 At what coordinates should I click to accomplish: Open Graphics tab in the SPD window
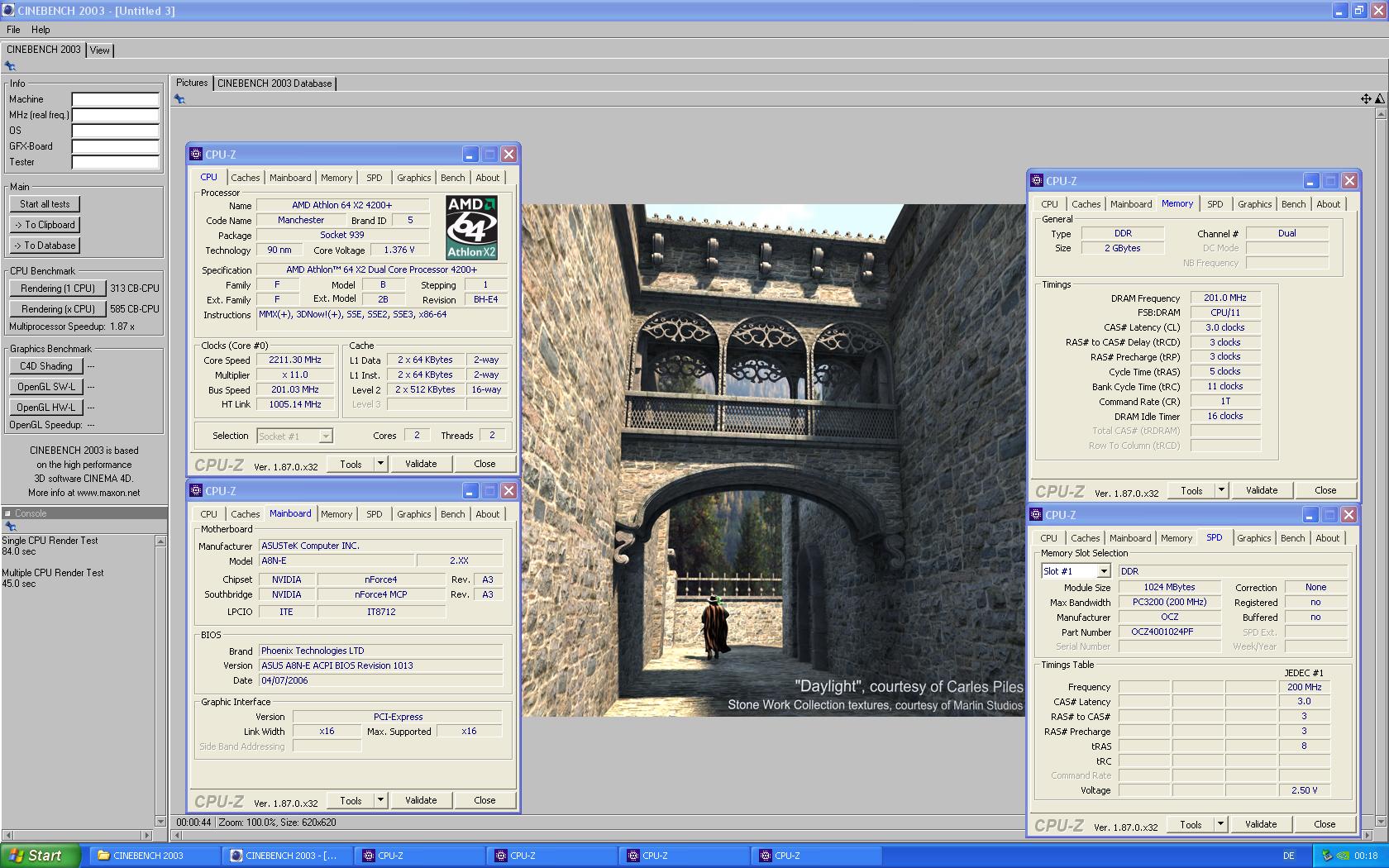1253,538
